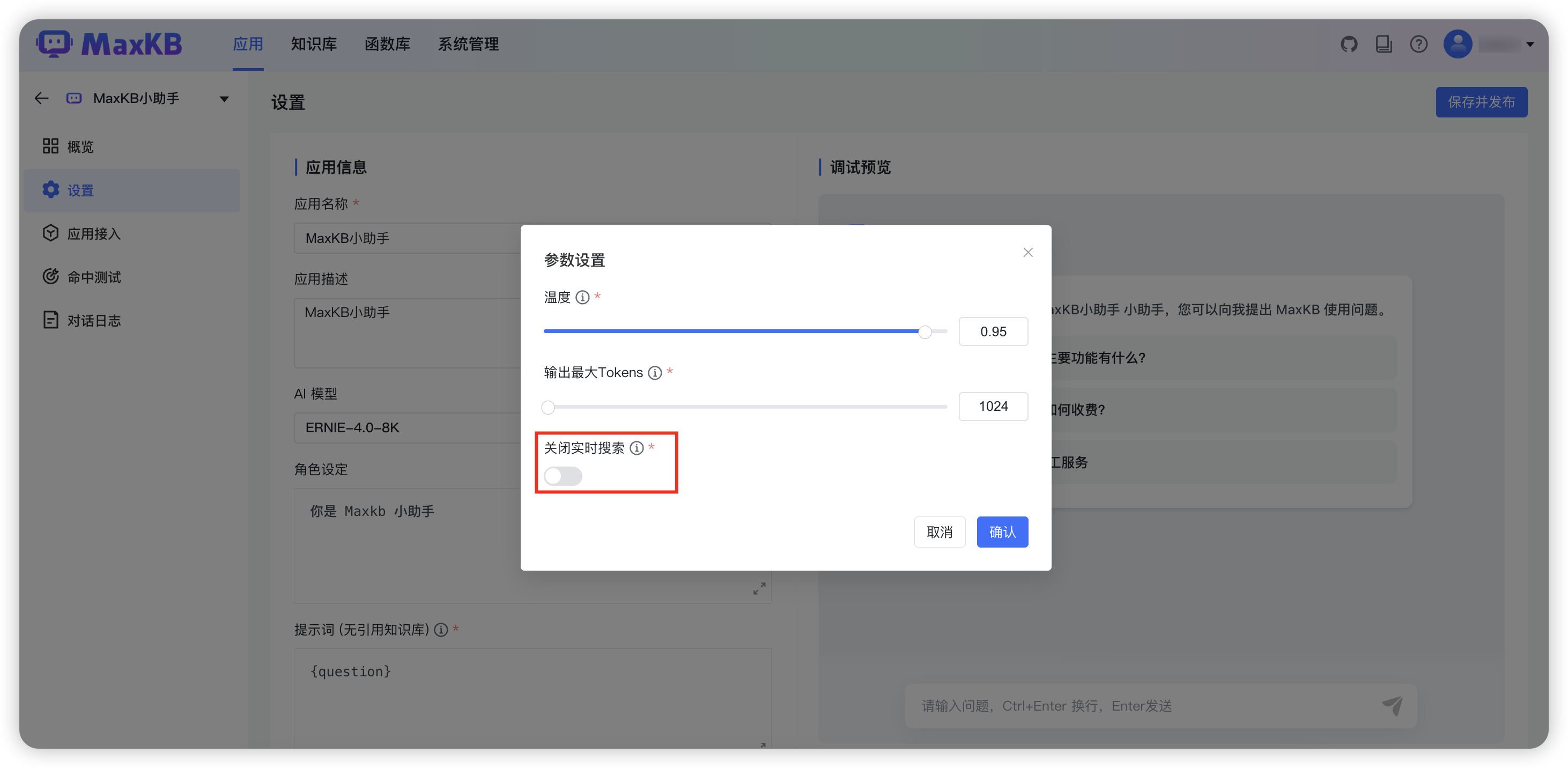
Task: Switch to the 应用 top tab
Action: [x=248, y=45]
